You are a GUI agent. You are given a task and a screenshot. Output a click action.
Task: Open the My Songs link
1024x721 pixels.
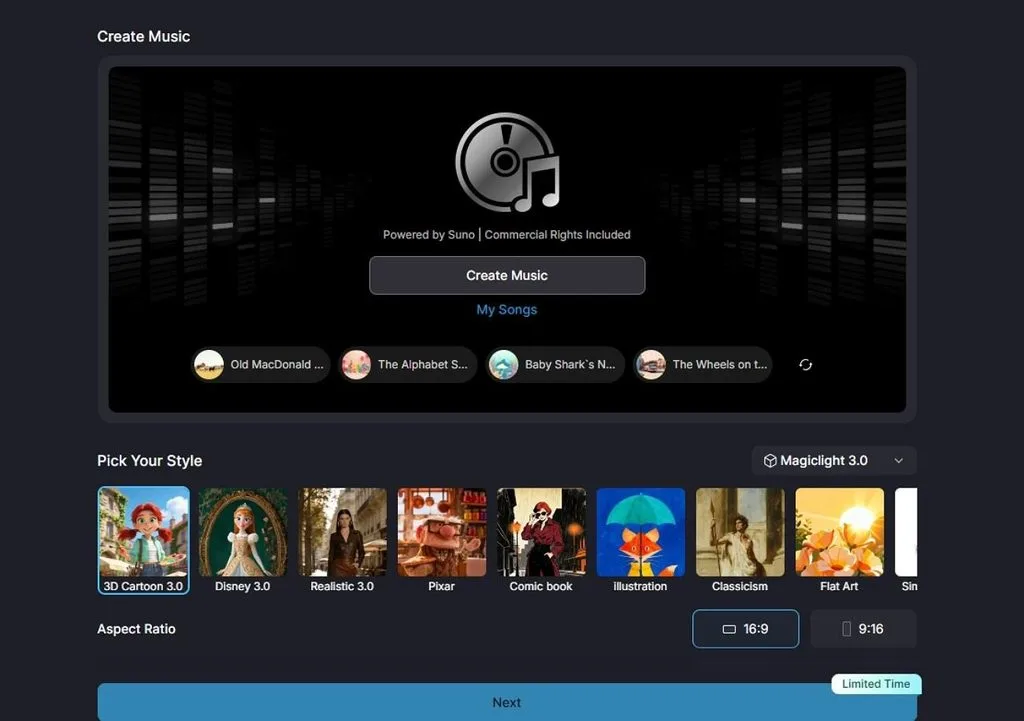point(507,310)
